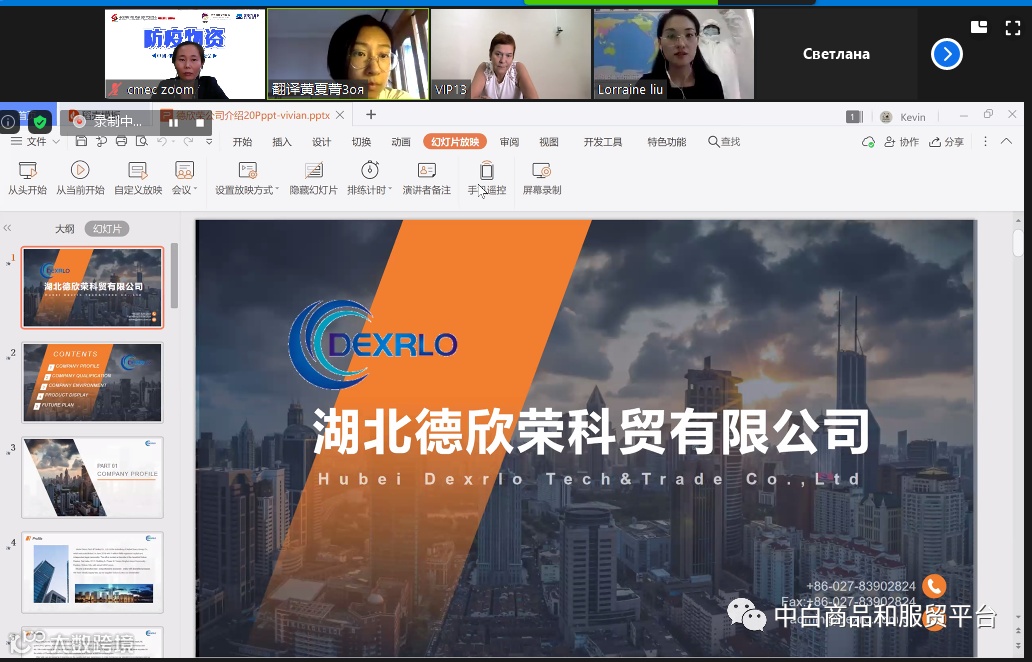Viewport: 1032px width, 662px height.
Task: Click the green shield icon
Action: 41,121
